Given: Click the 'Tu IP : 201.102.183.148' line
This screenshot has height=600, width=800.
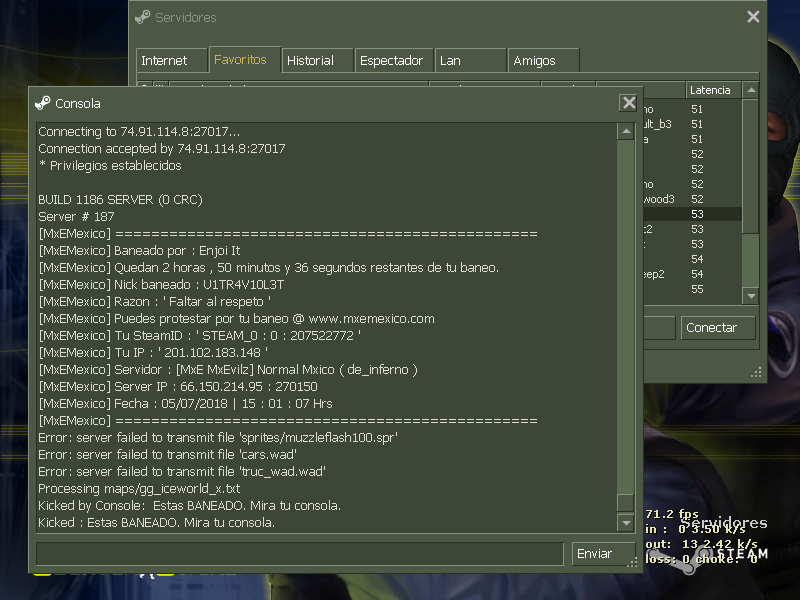Looking at the screenshot, I should (x=153, y=353).
